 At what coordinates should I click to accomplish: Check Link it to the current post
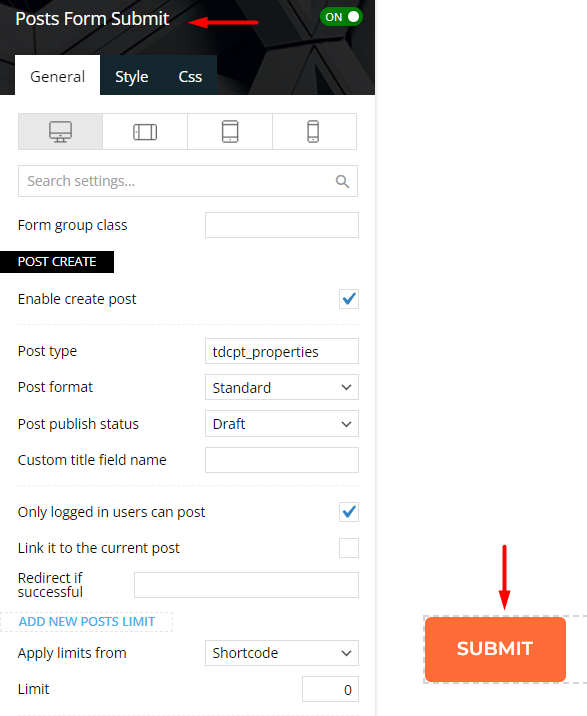coord(349,548)
